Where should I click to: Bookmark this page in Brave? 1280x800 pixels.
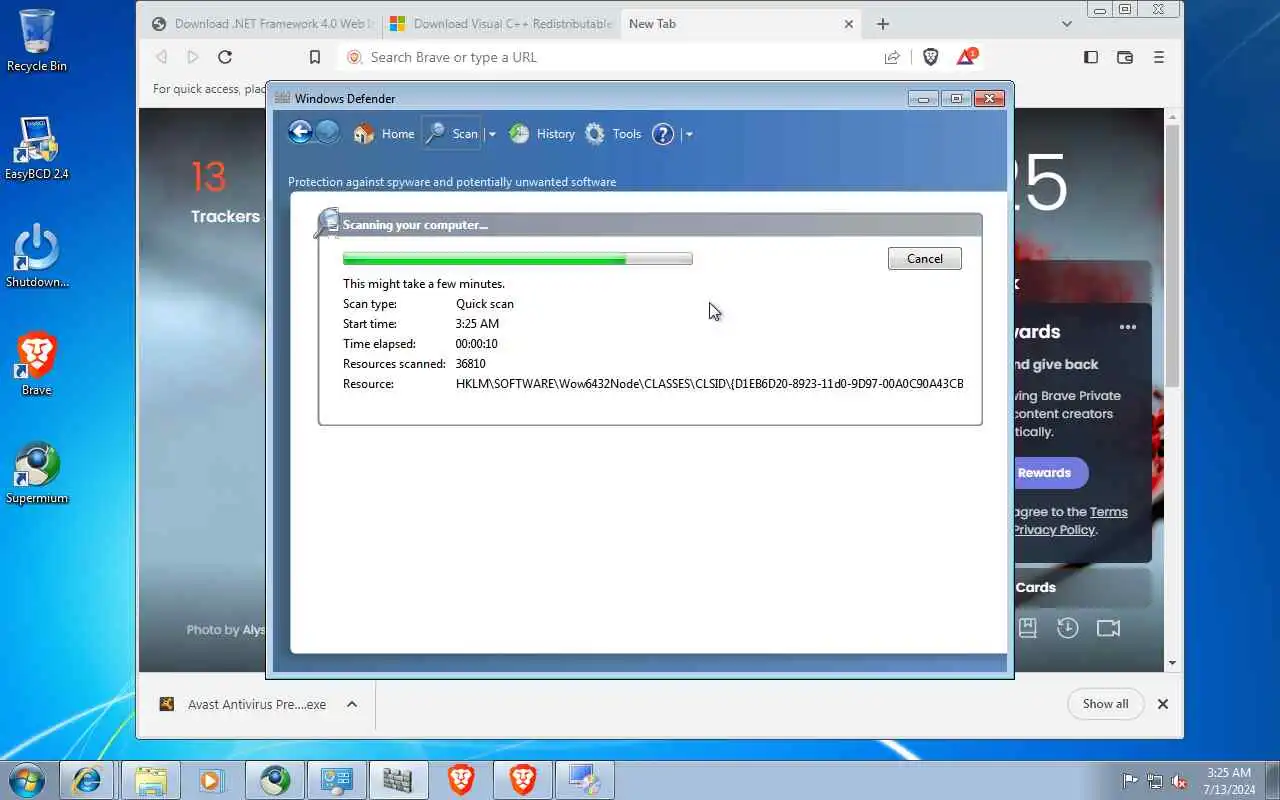coord(314,57)
